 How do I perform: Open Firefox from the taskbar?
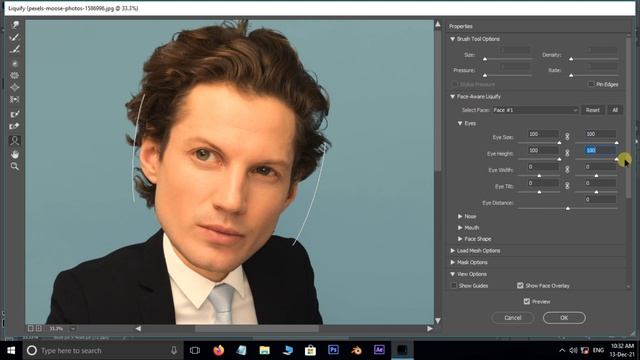pos(218,350)
